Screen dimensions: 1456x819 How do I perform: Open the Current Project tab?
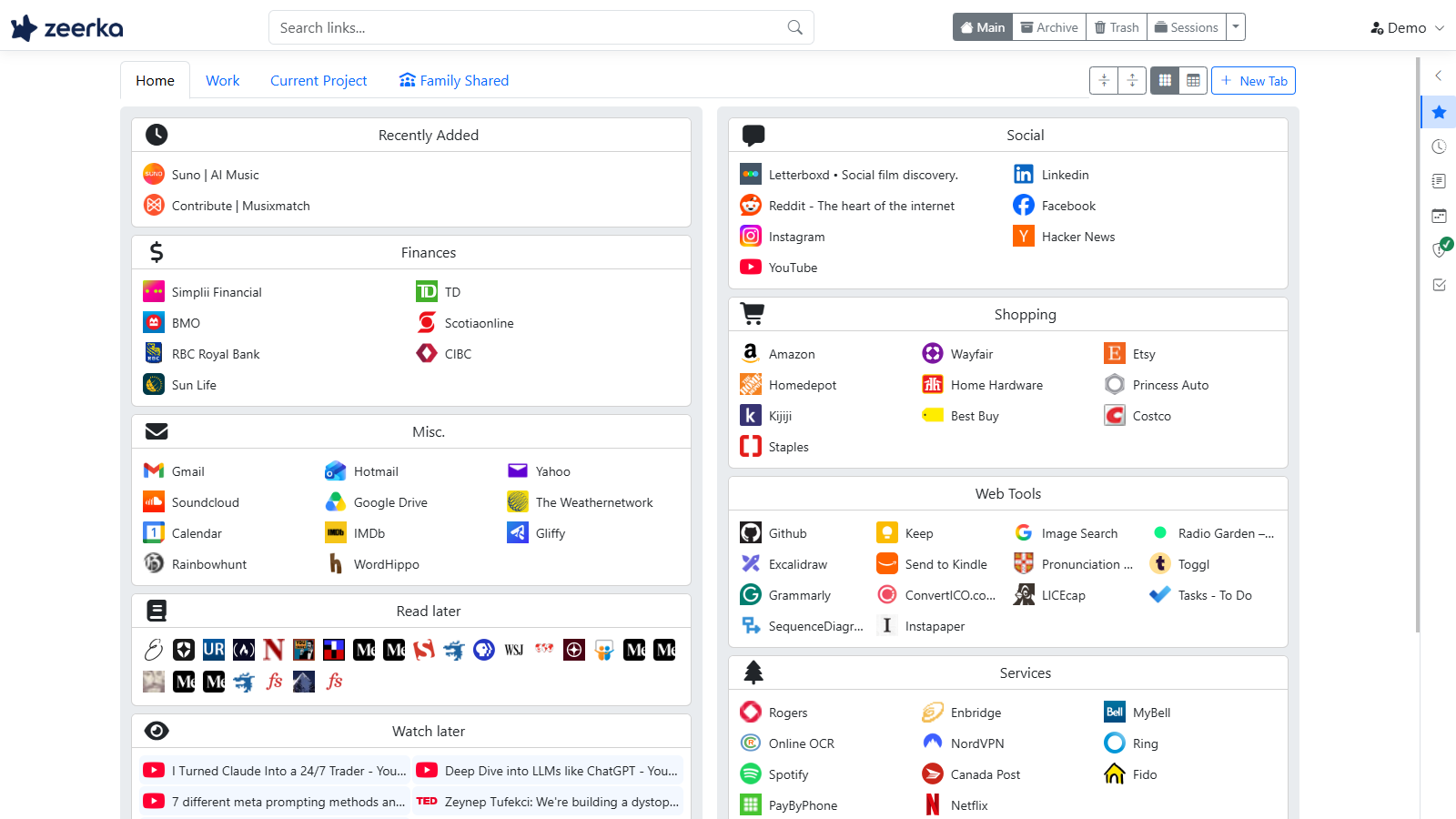[x=318, y=80]
